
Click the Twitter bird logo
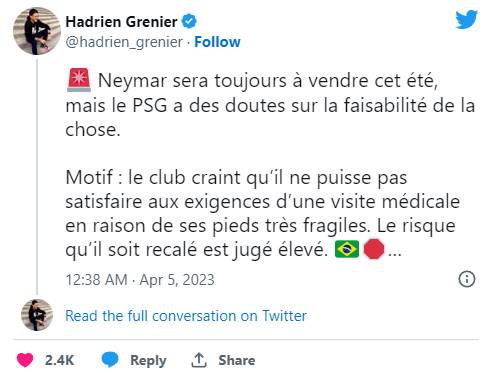[x=467, y=19]
